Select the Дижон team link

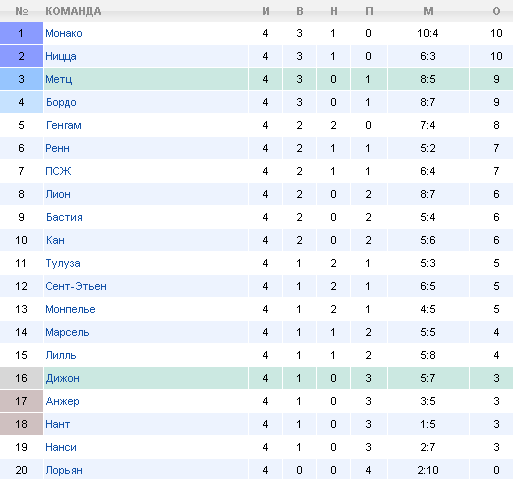coord(63,378)
